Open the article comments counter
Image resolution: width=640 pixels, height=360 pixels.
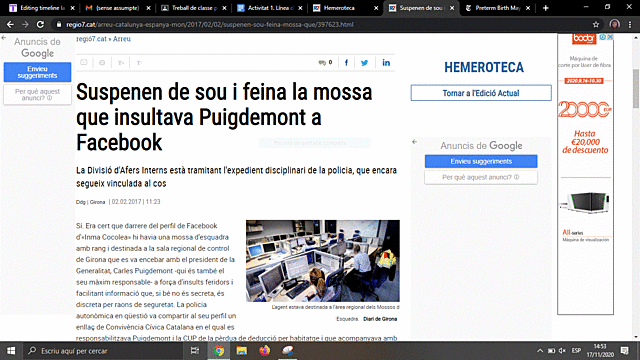click(325, 62)
